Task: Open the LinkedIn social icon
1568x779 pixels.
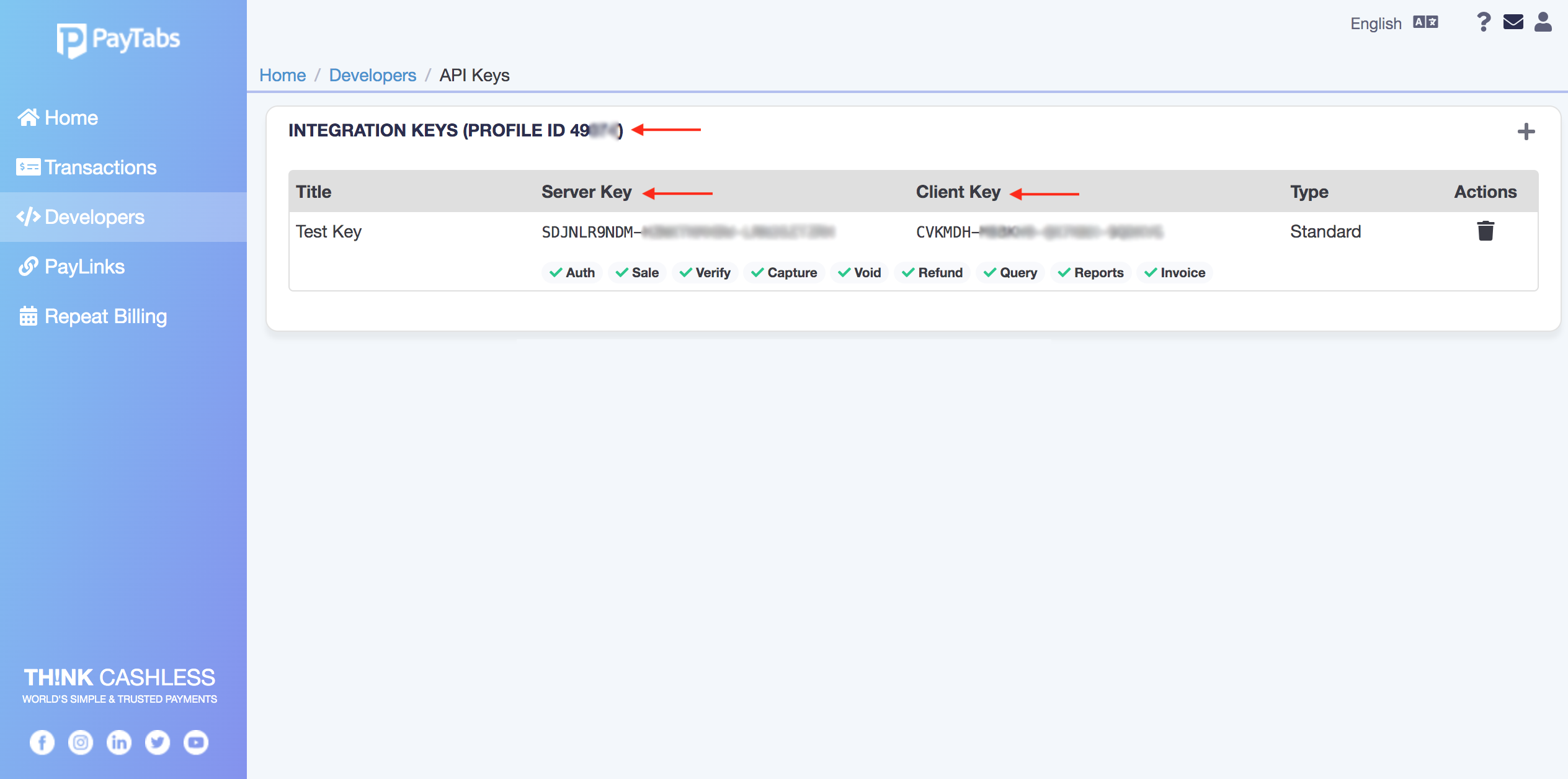Action: [119, 742]
